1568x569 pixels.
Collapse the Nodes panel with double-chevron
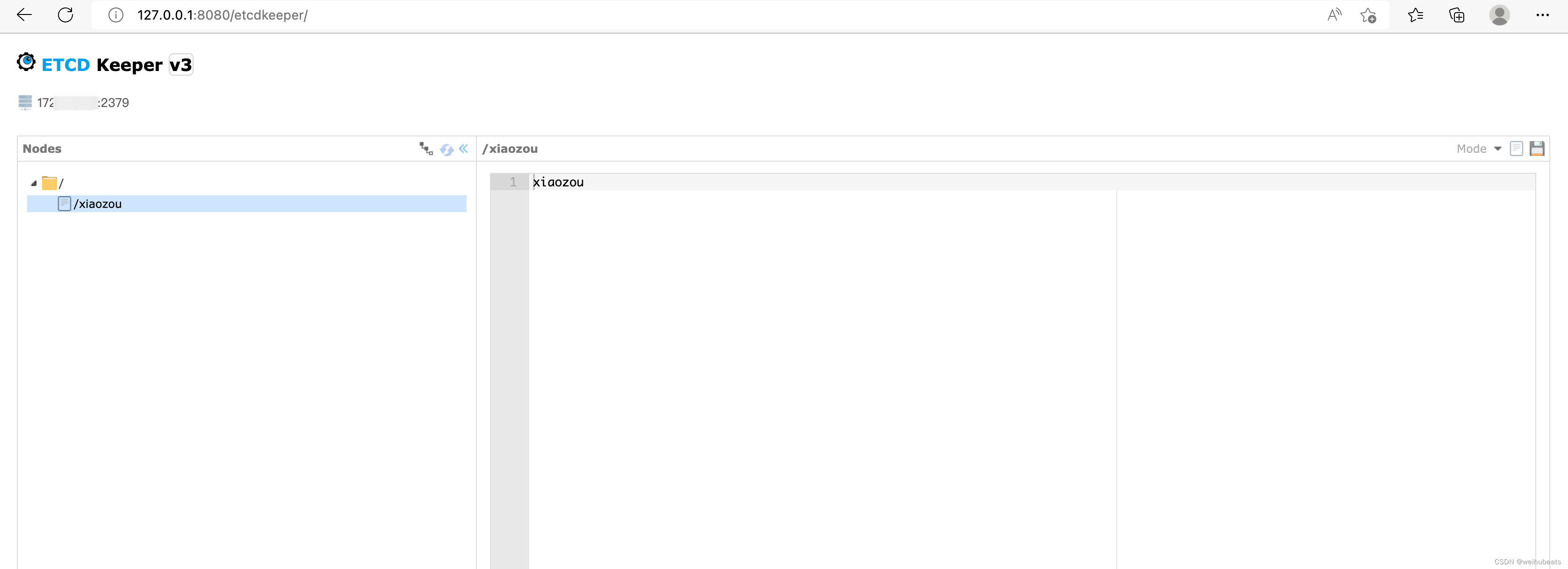tap(464, 149)
